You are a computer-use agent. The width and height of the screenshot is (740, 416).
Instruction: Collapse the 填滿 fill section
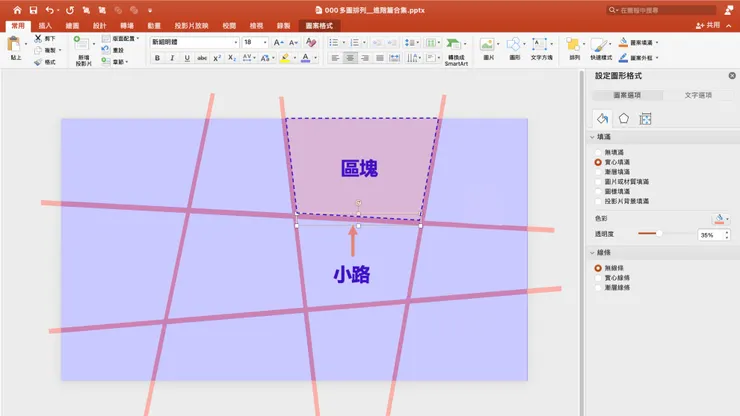(592, 137)
